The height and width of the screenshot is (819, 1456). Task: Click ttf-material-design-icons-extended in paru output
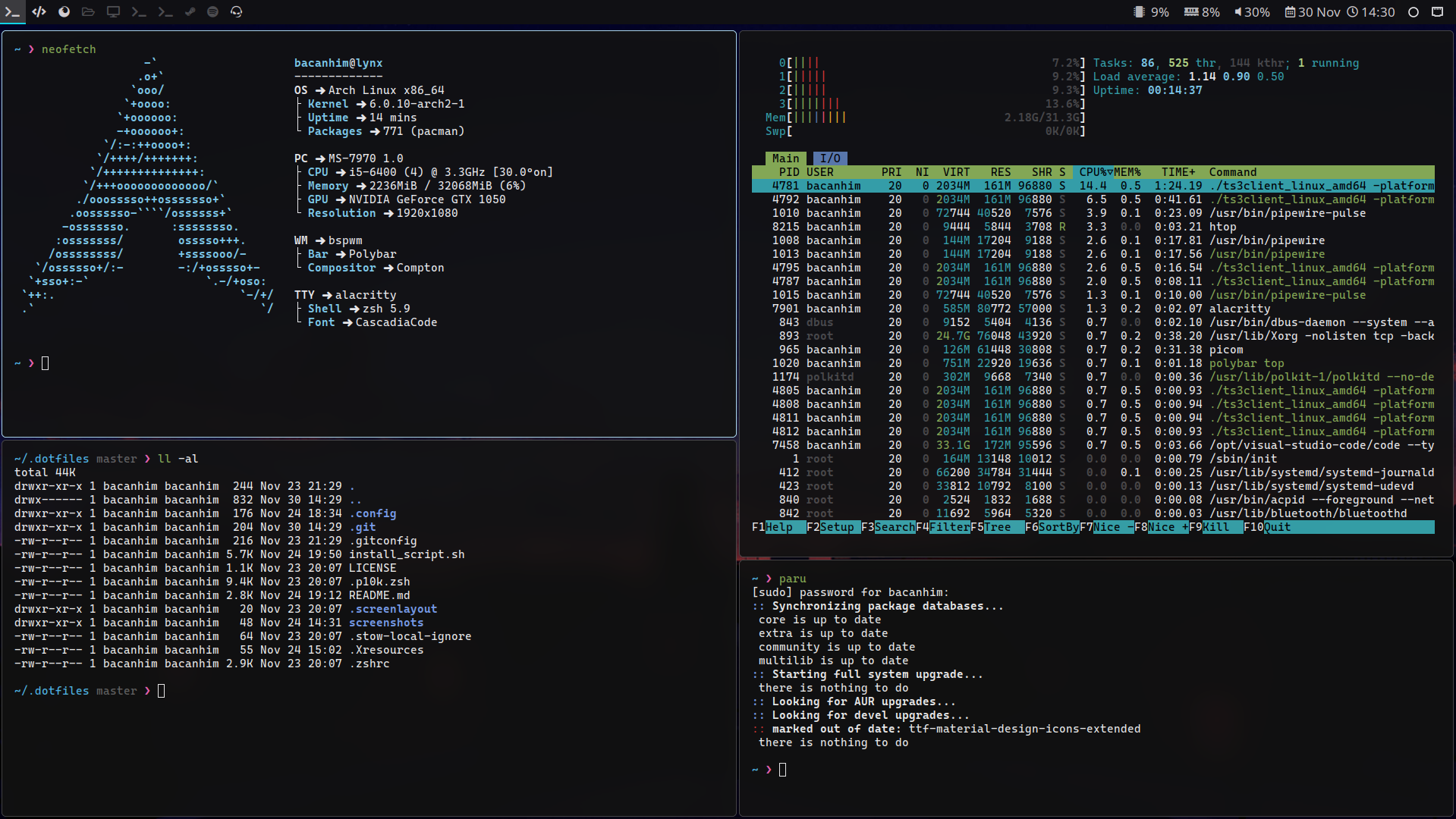(x=1024, y=729)
